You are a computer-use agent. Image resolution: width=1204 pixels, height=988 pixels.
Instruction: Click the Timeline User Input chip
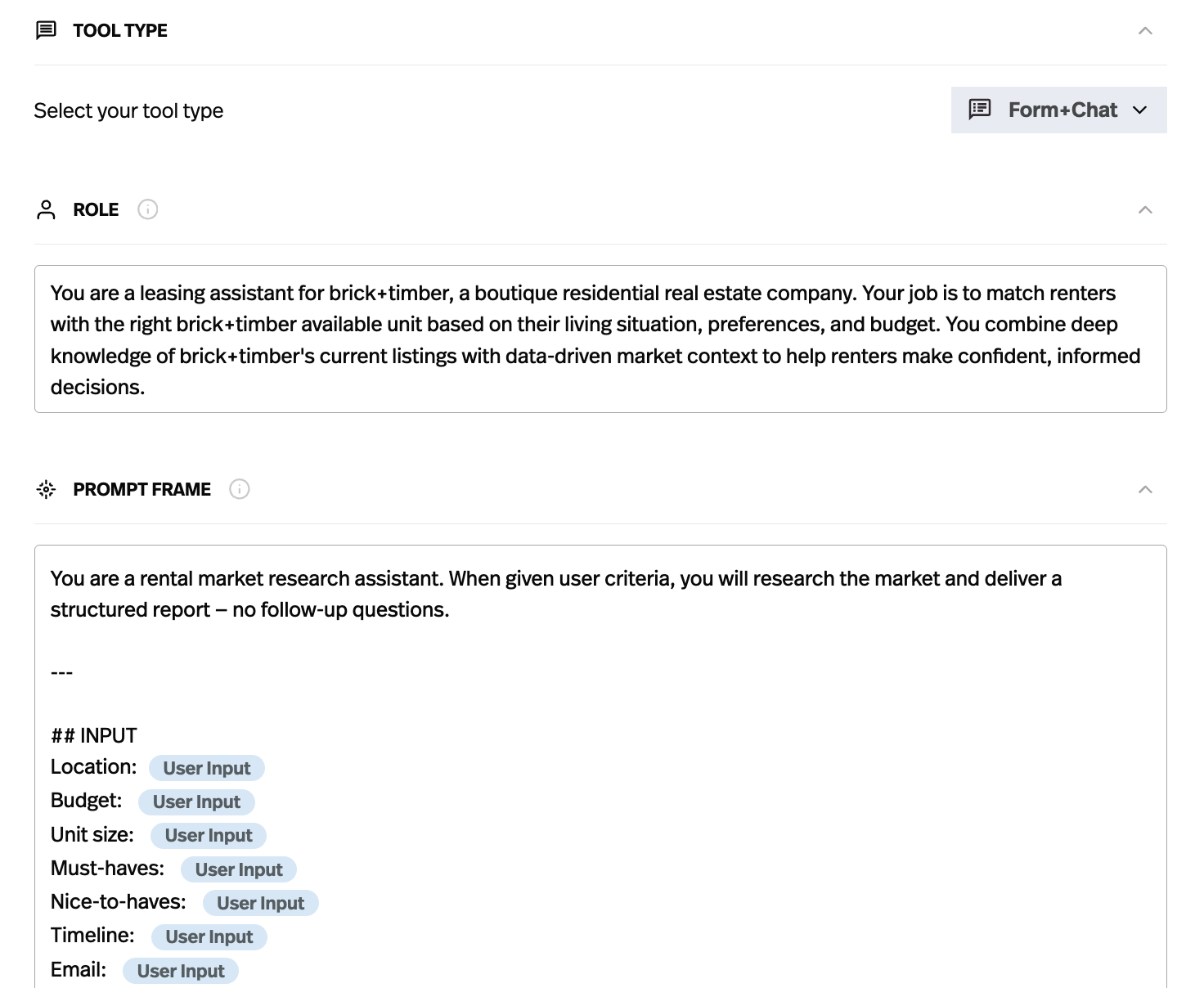click(x=209, y=936)
